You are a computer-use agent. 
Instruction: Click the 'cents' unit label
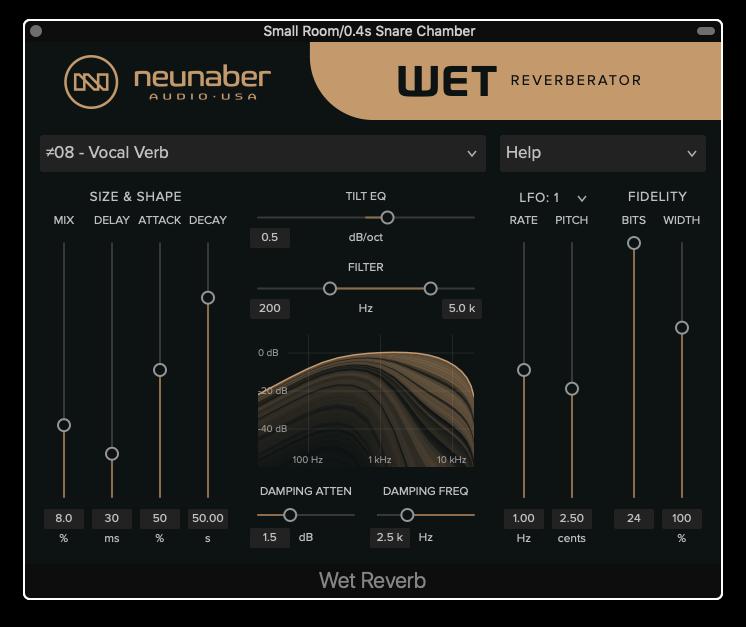(572, 539)
